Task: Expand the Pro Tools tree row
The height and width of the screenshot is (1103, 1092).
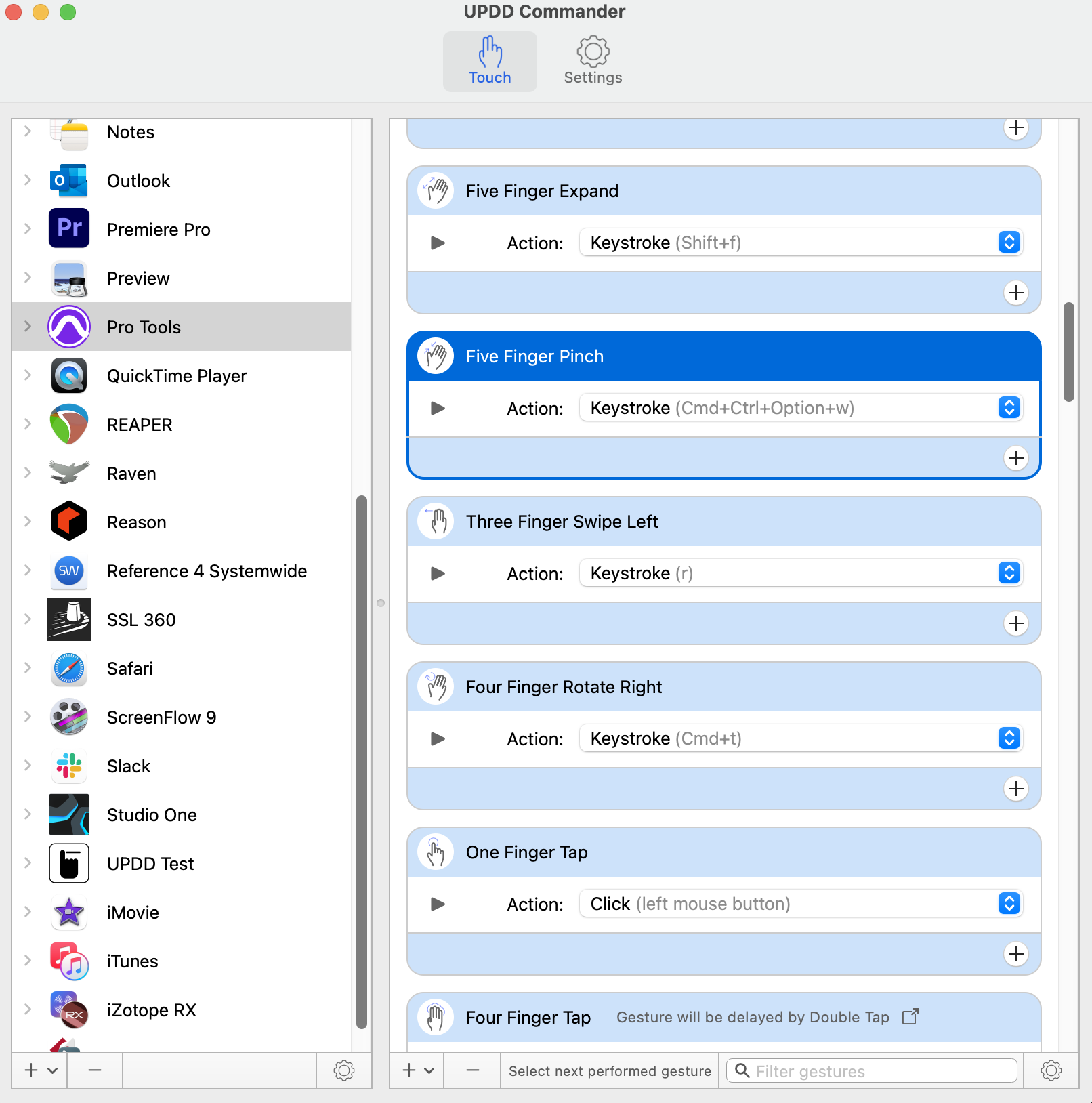Action: pyautogui.click(x=28, y=326)
